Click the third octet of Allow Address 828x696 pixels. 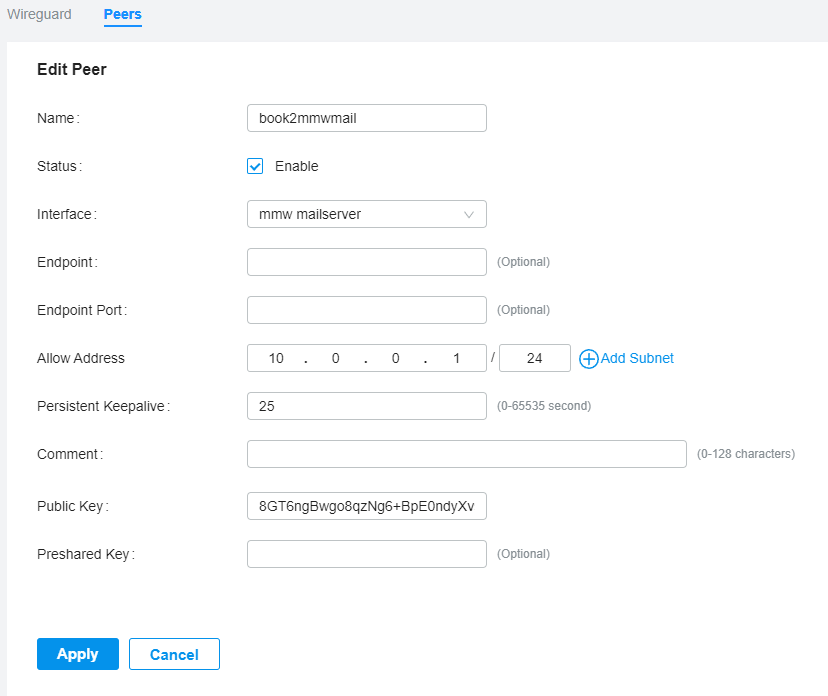point(396,358)
